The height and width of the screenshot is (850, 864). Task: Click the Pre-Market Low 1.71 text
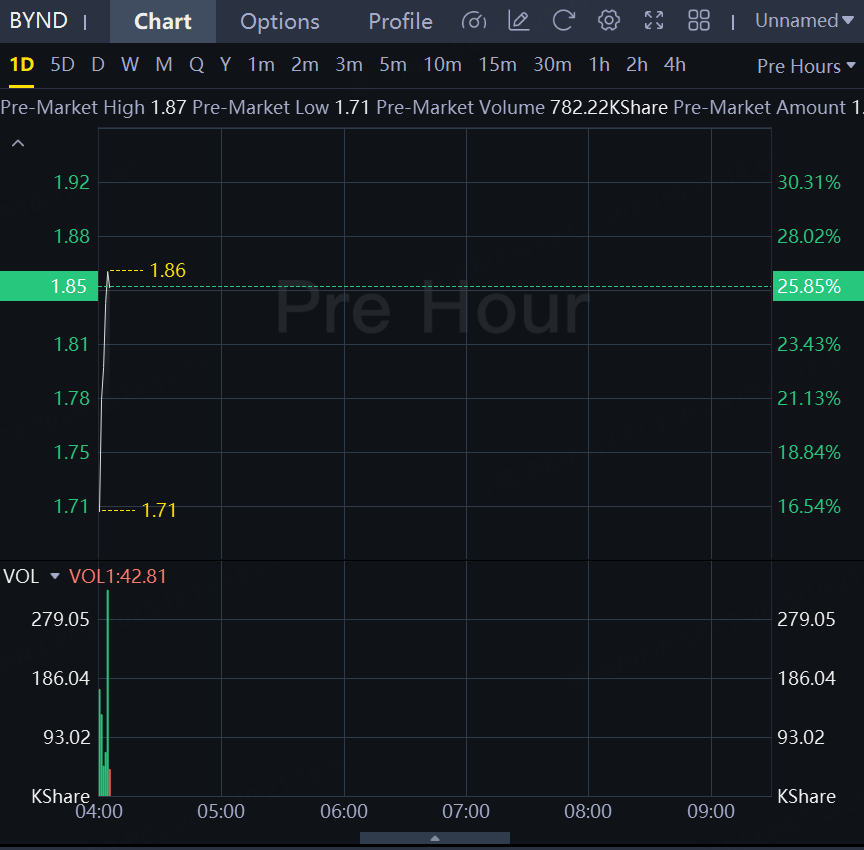281,107
